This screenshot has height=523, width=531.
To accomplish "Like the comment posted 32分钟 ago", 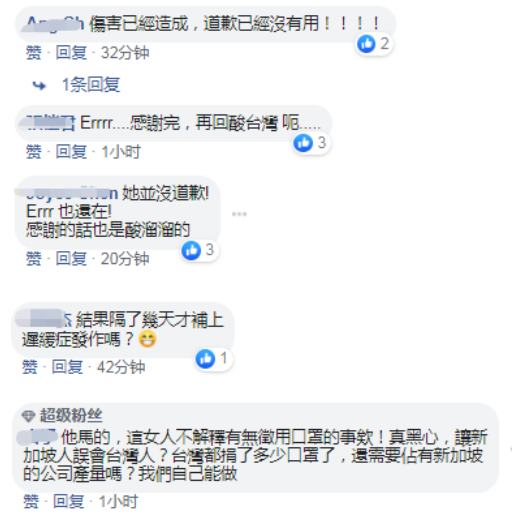I will click(34, 53).
